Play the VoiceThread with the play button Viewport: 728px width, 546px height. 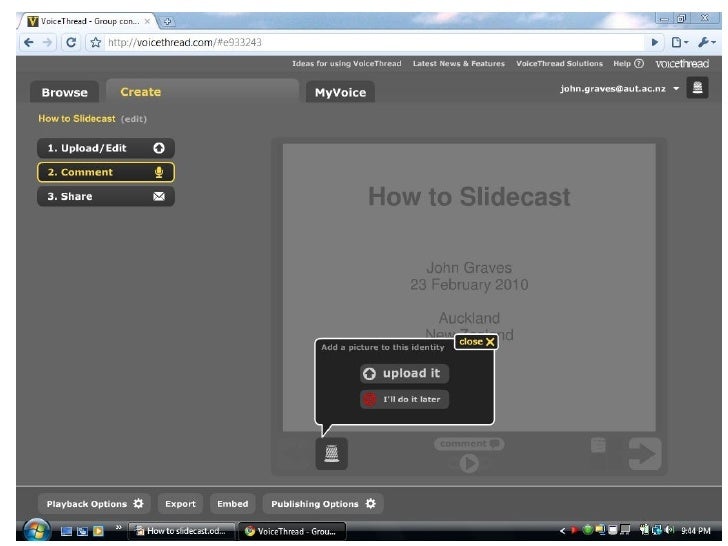coord(469,463)
